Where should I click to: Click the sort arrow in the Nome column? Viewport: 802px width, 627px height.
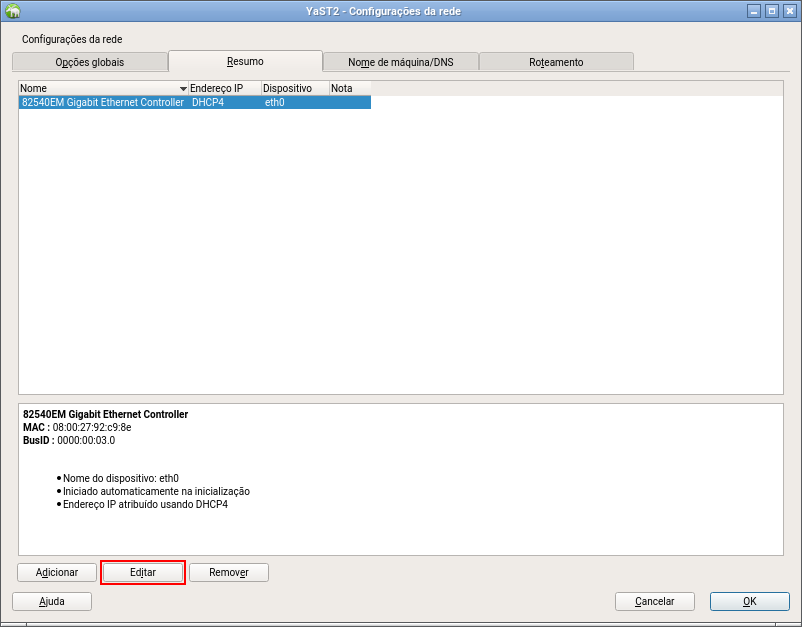(183, 89)
